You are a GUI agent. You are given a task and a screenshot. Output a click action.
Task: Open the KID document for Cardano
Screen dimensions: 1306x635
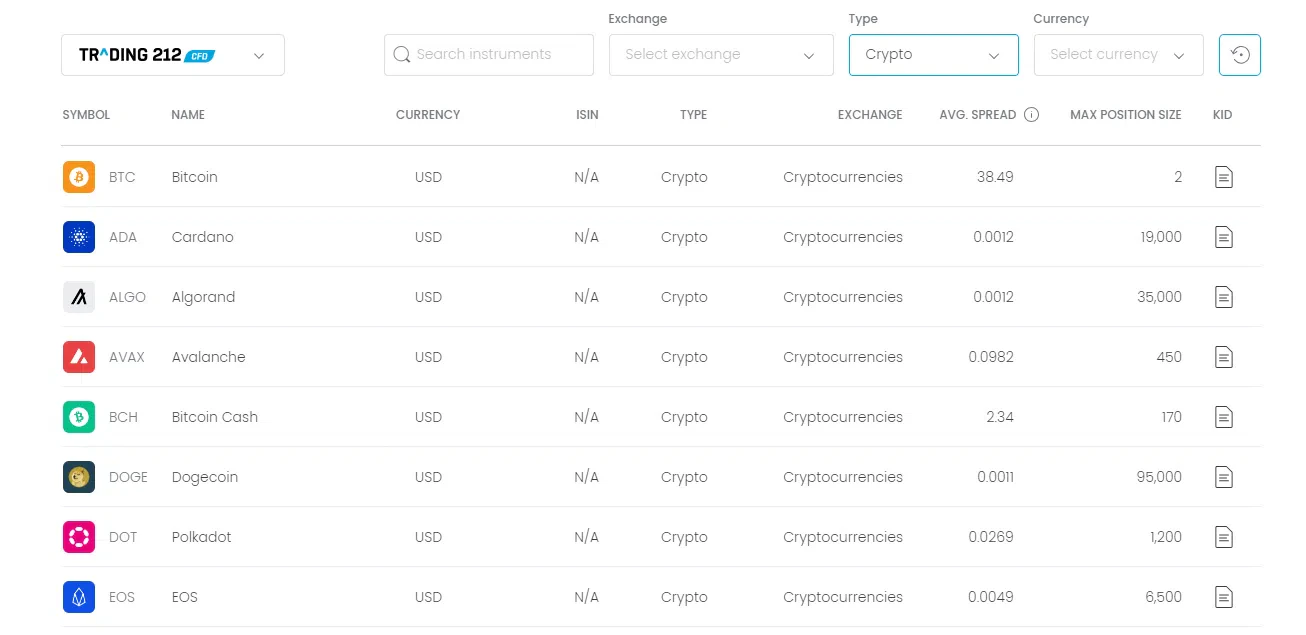tap(1223, 237)
